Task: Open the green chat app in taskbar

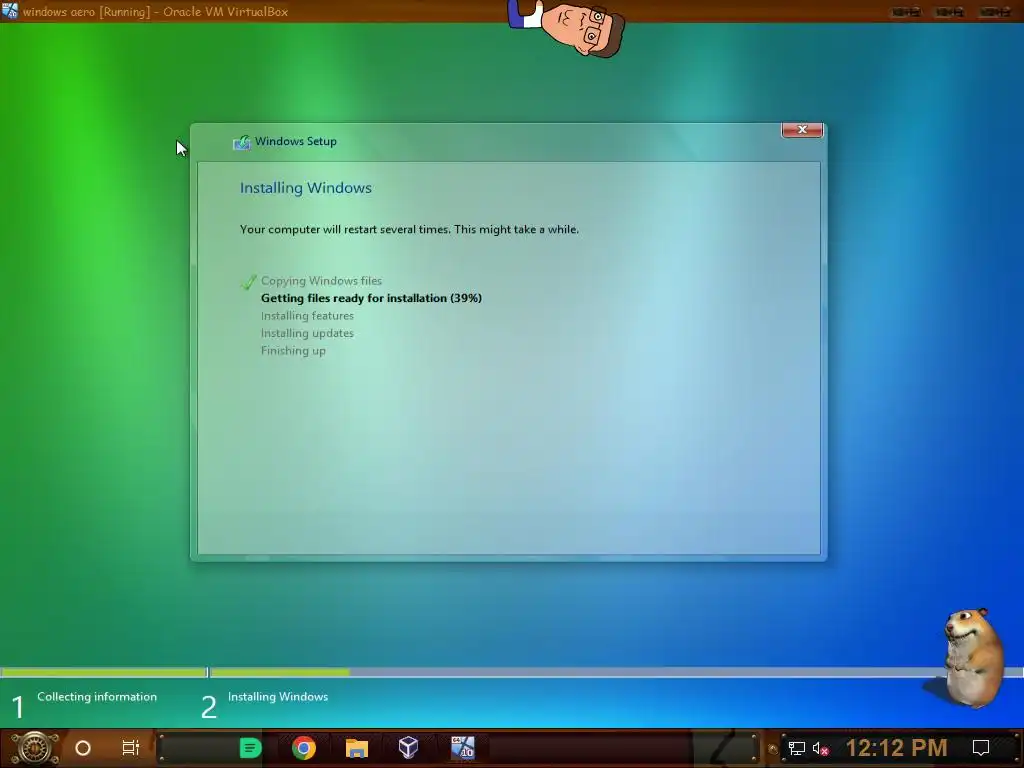Action: click(x=250, y=748)
